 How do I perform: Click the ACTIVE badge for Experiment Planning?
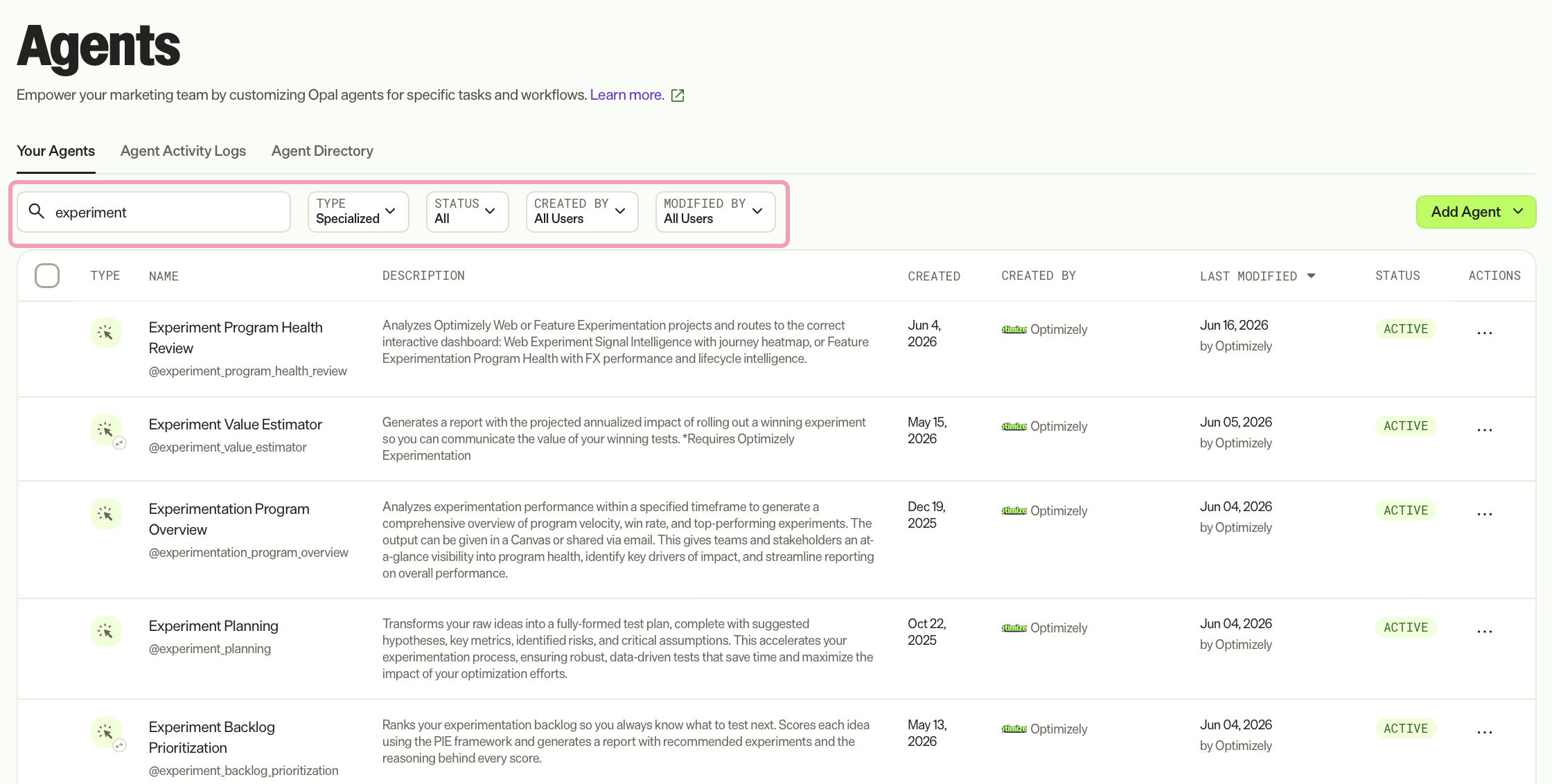1406,627
